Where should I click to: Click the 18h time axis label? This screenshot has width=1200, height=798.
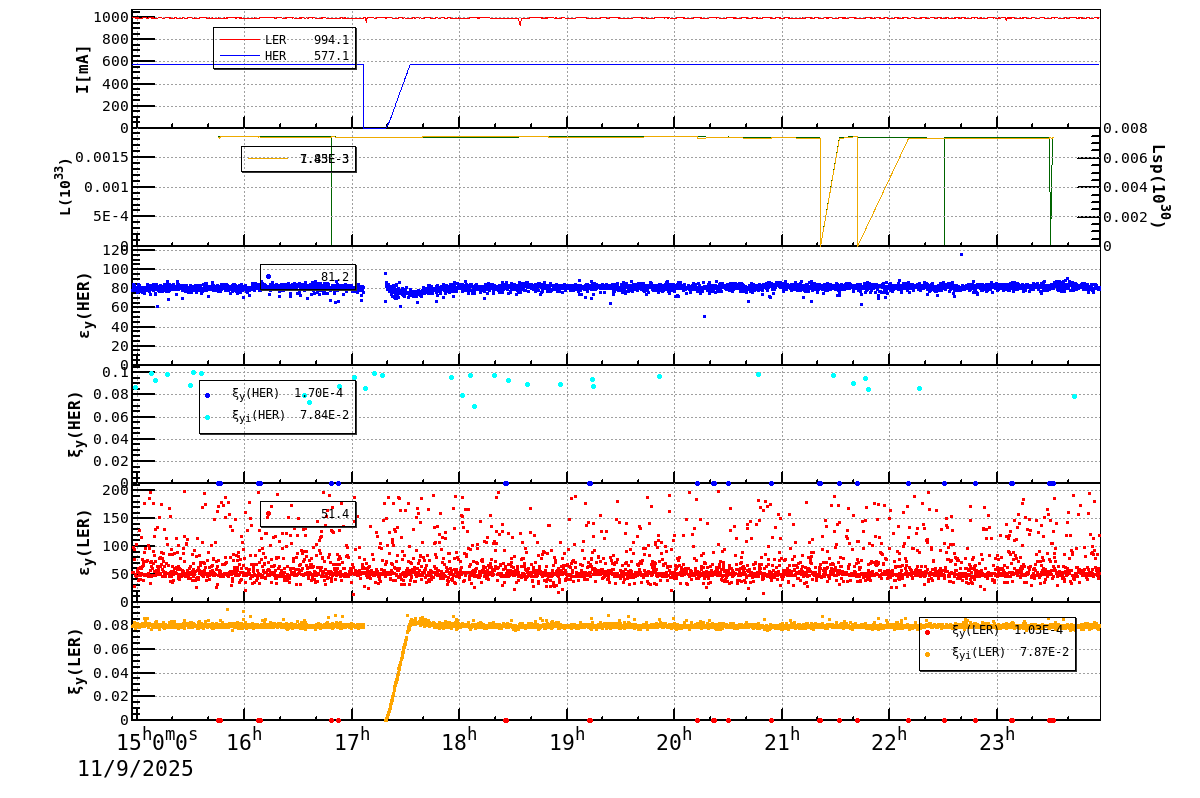pos(459,742)
